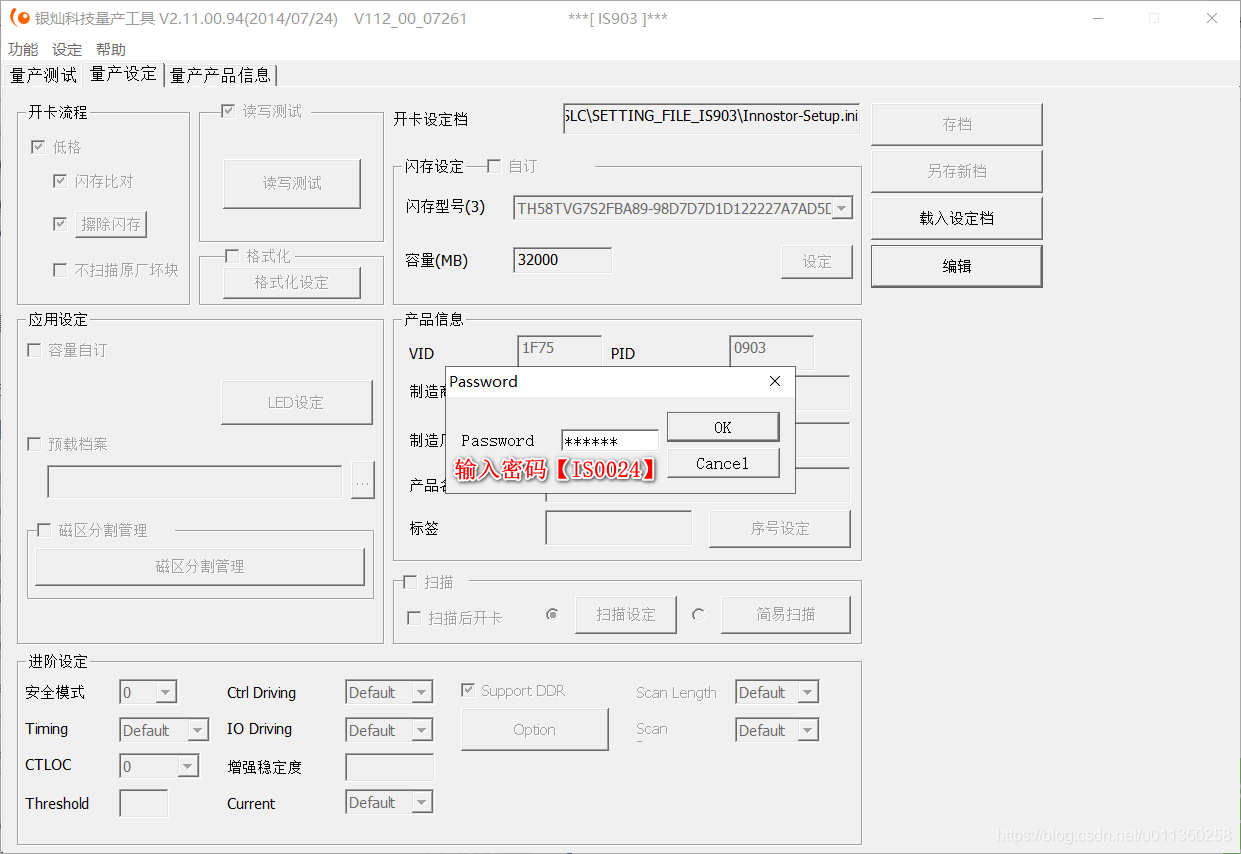Screen dimensions: 1241x854
Task: Expand the 安全模式 dropdown
Action: 166,692
